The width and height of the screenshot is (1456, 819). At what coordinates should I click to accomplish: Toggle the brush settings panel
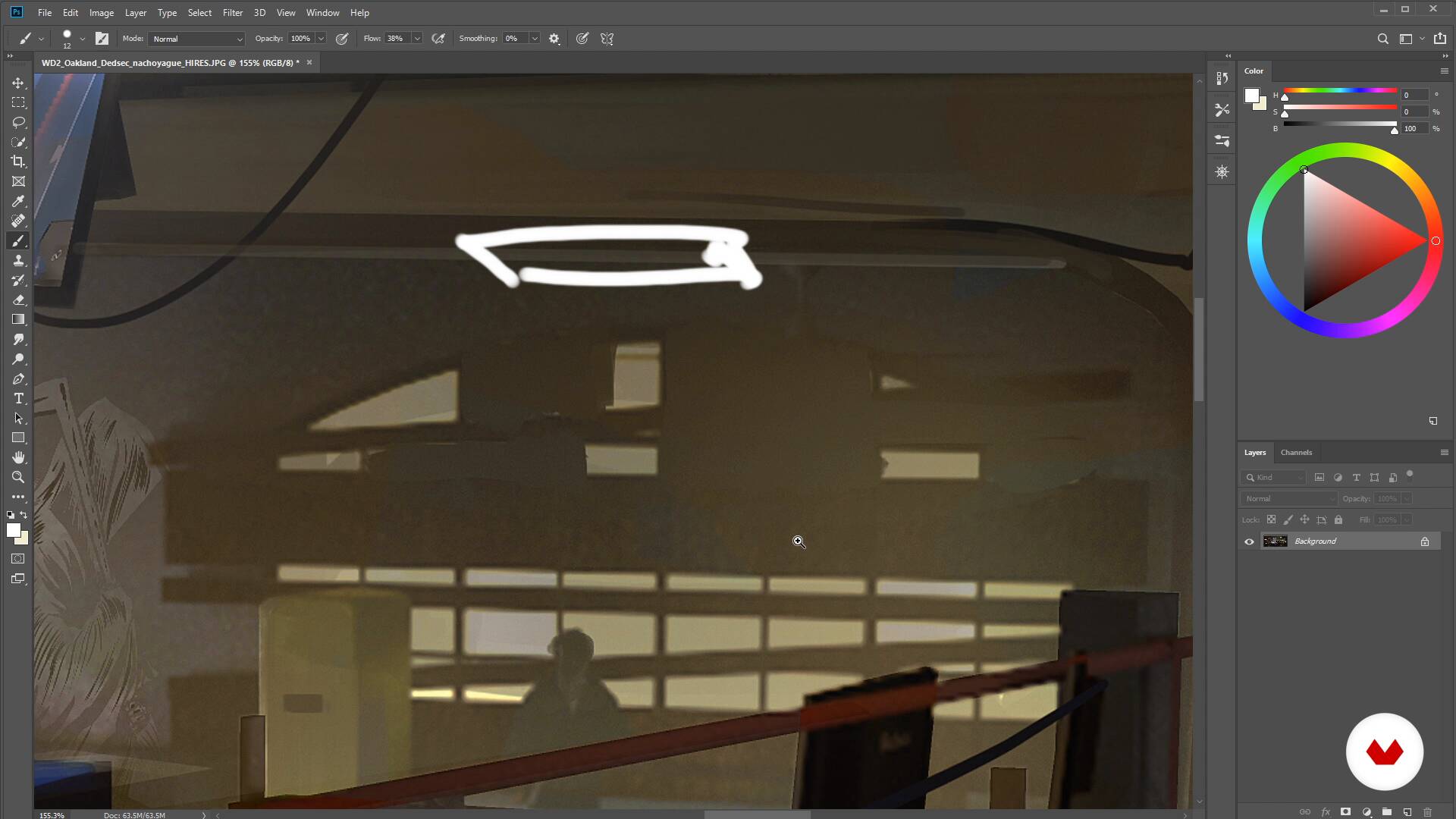click(x=102, y=39)
